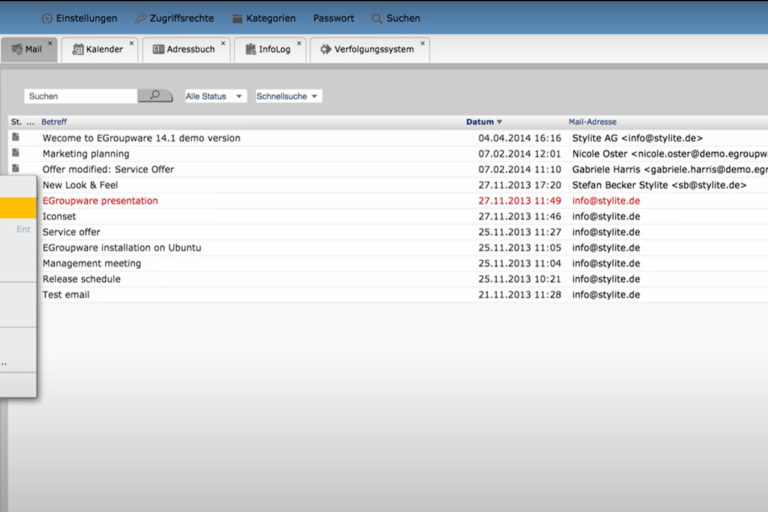Click the Kategorien folder icon
Viewport: 768px width, 512px height.
pos(237,18)
